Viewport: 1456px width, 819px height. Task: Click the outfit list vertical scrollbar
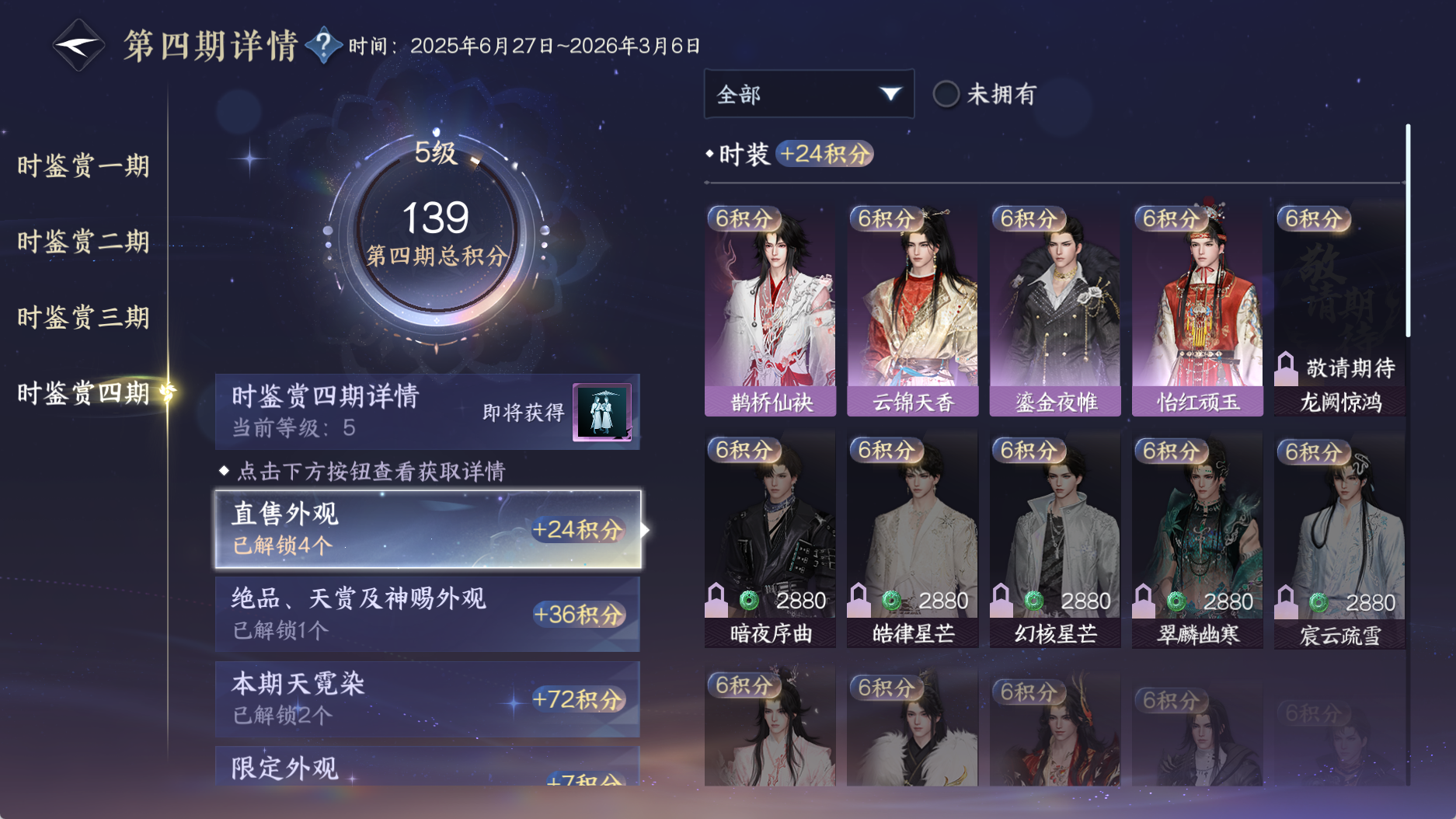1407,231
